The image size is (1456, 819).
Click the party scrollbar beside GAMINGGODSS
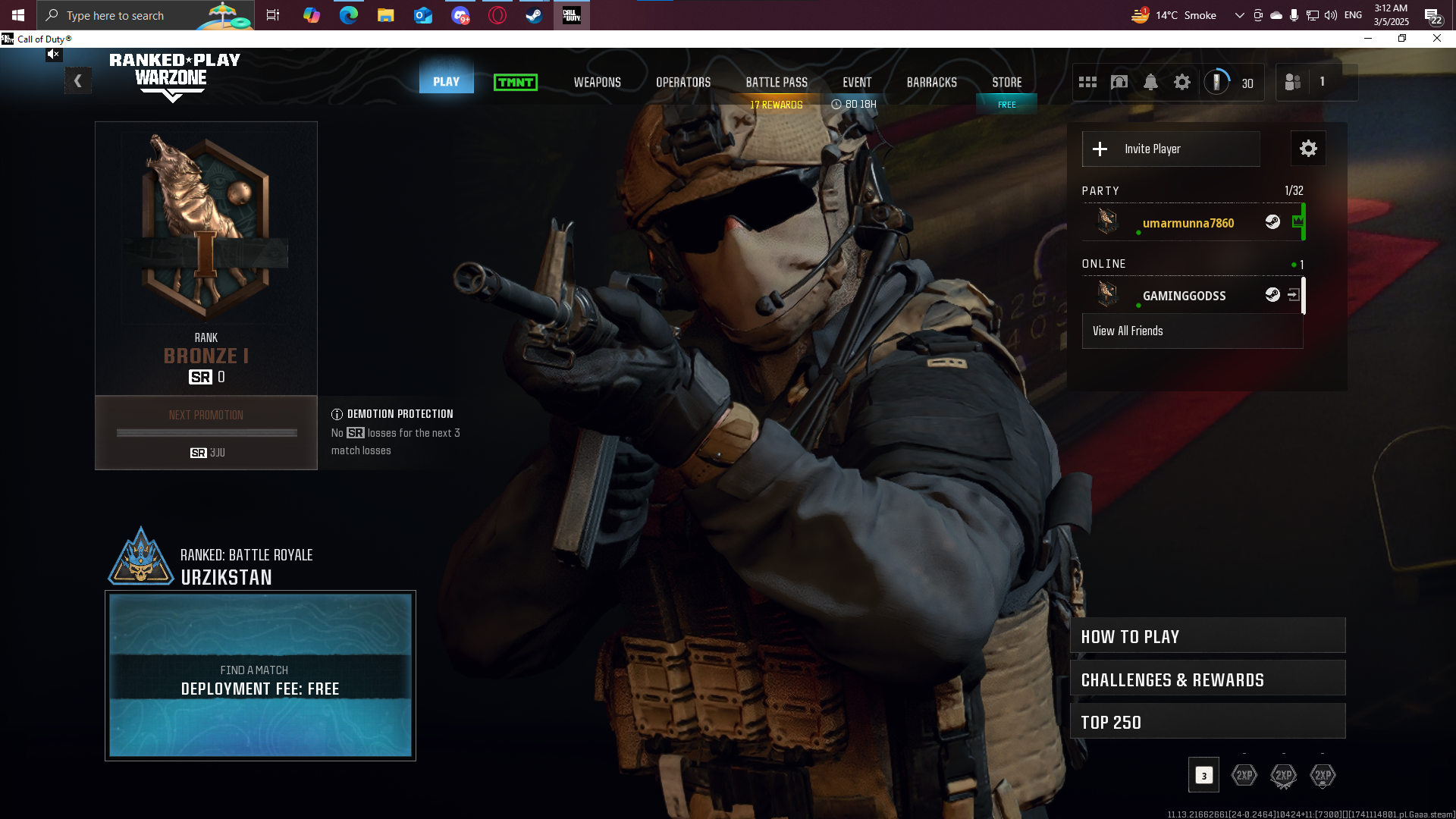click(x=1304, y=296)
